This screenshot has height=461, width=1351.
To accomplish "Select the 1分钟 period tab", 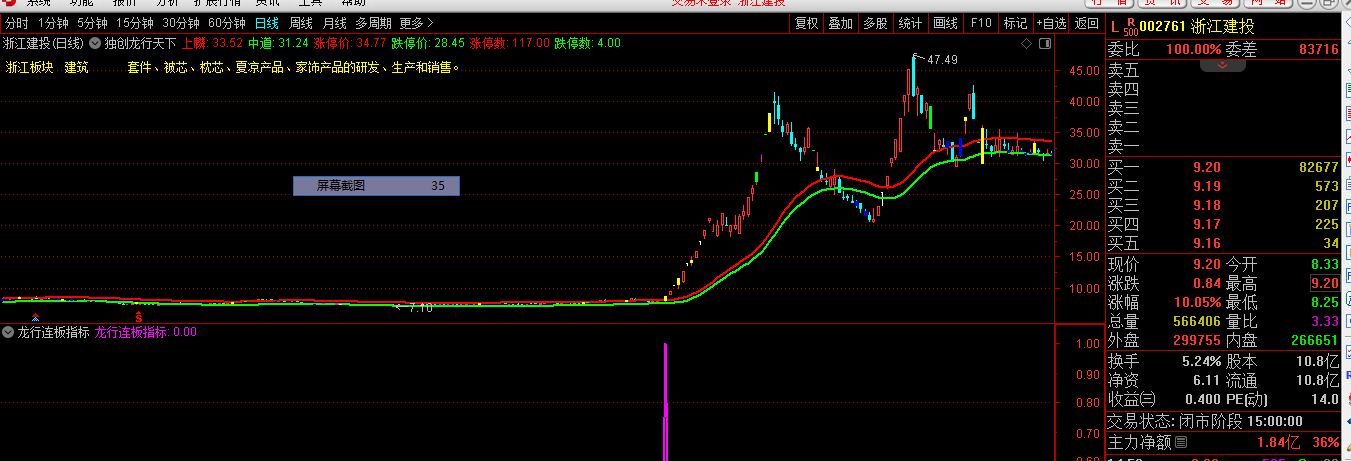I will tap(52, 23).
